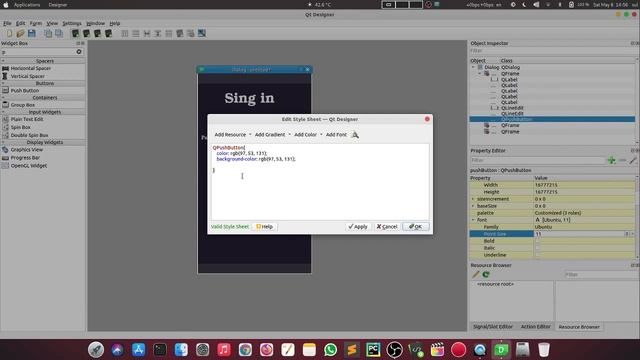Click OK in Edit Style Sheet dialog
Viewport: 640px width, 360px height.
coord(416,227)
